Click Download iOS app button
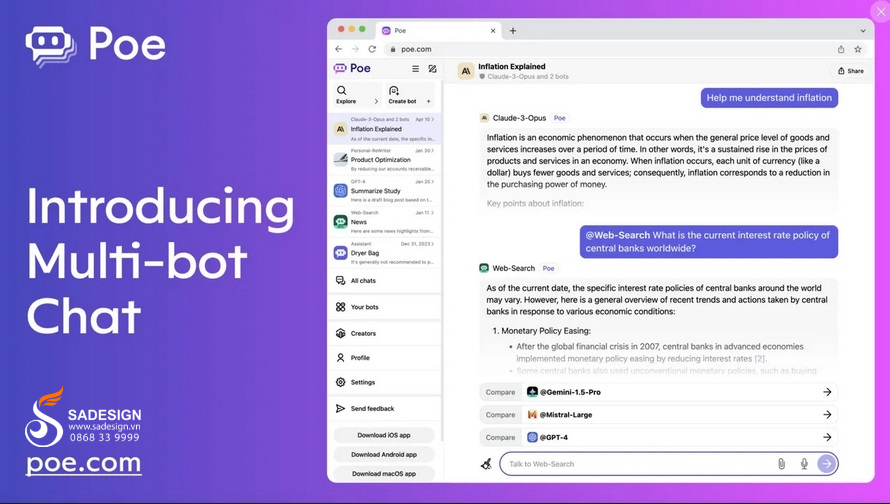This screenshot has height=504, width=890. coord(384,435)
